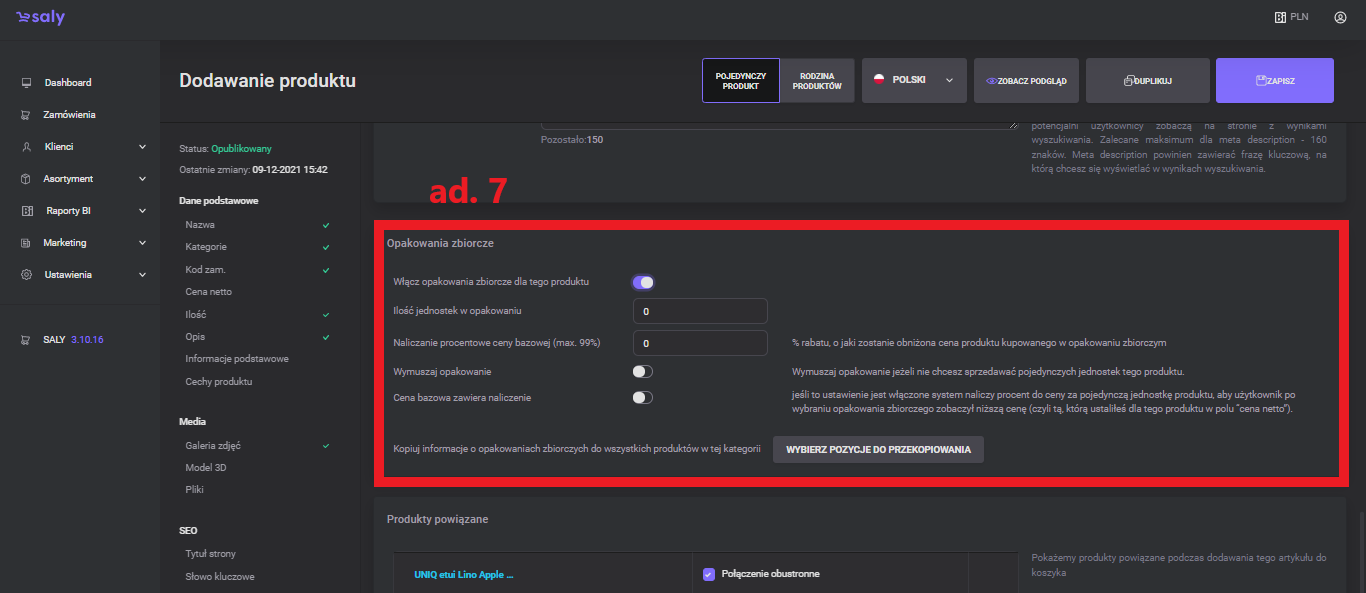Click Wybierz pozycje do przekopiowania button

(878, 450)
